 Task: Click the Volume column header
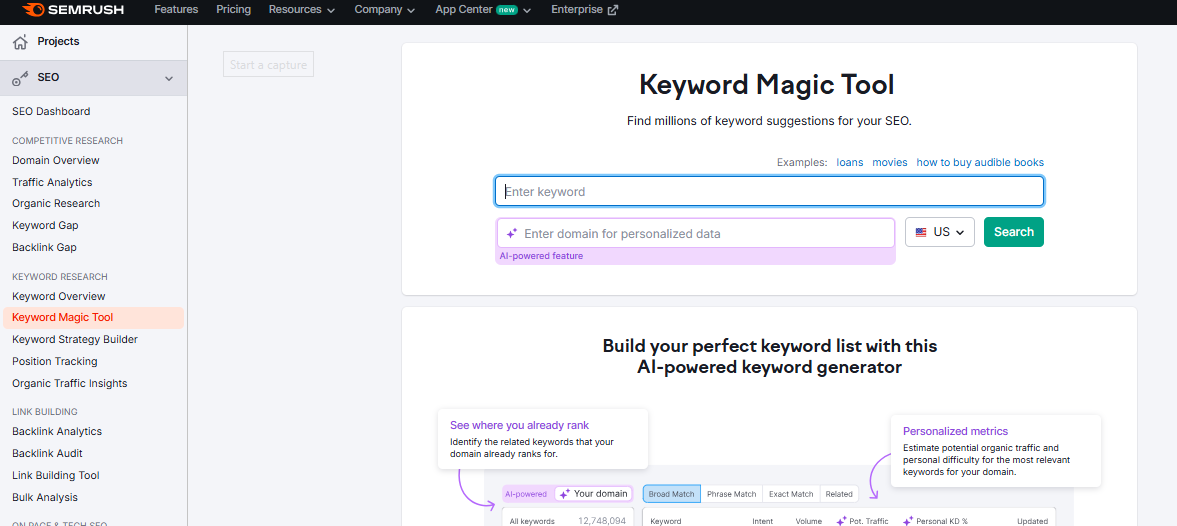coord(809,521)
